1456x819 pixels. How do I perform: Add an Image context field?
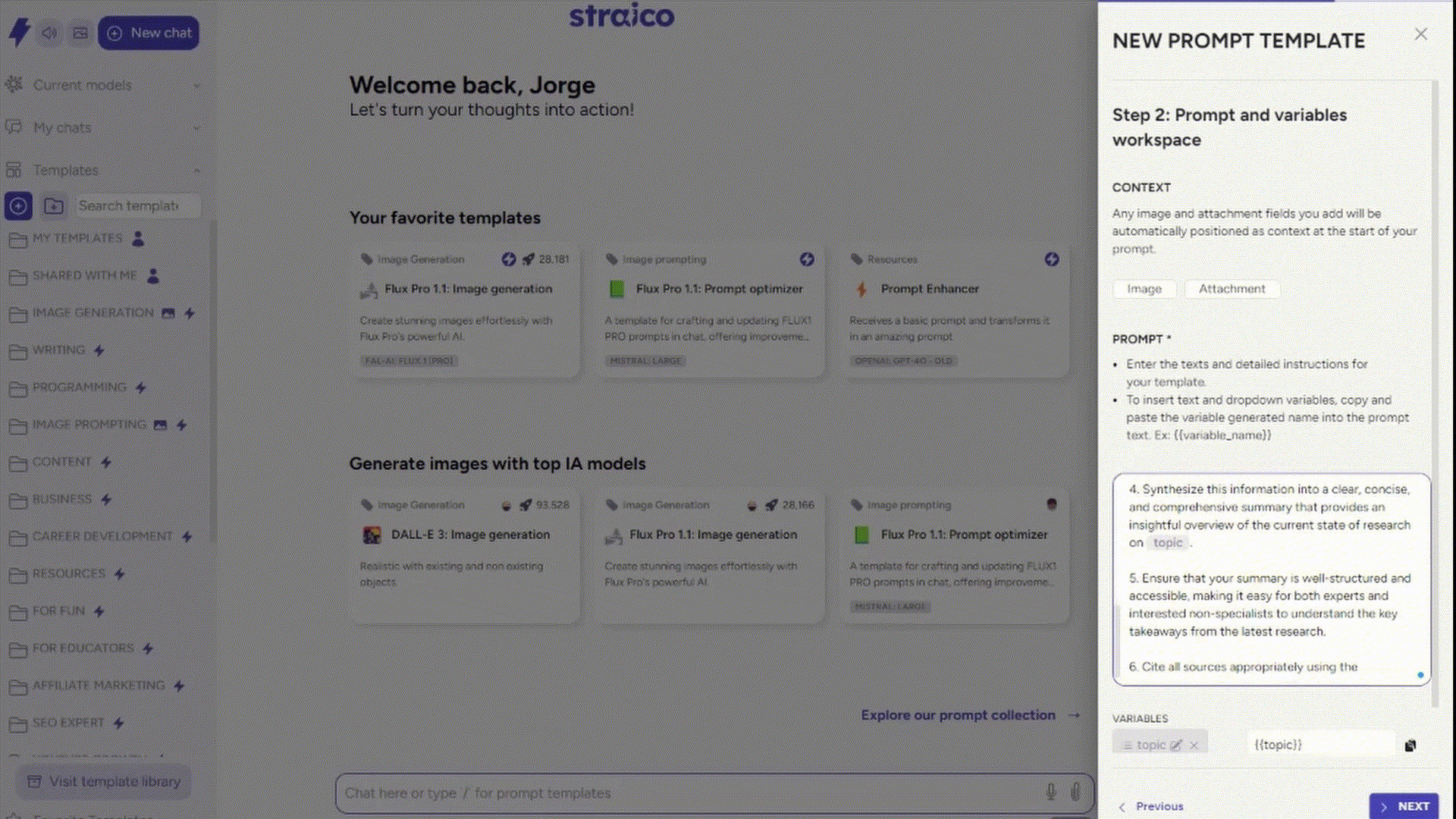point(1144,289)
